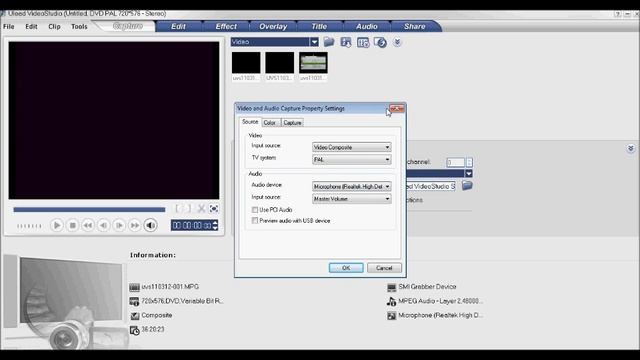This screenshot has height=360, width=640.
Task: Click the timecode spinner arrows
Action: coord(215,225)
